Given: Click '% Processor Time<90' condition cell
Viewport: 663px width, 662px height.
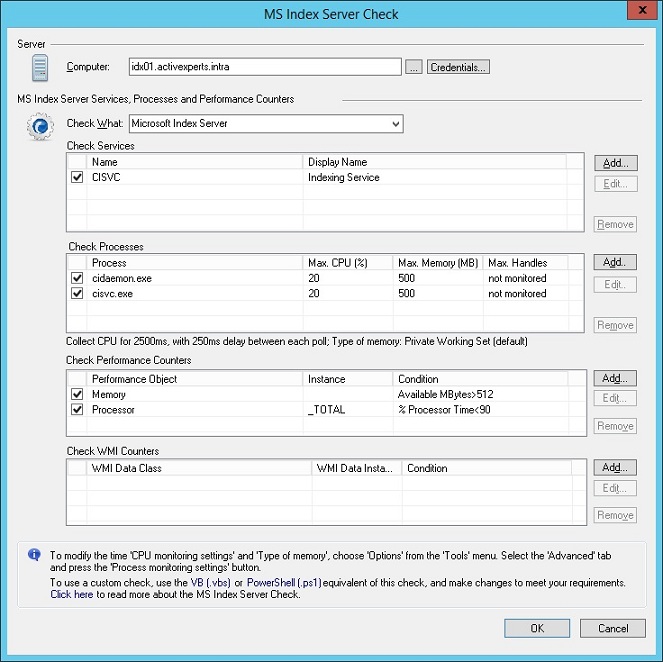Looking at the screenshot, I should click(444, 409).
